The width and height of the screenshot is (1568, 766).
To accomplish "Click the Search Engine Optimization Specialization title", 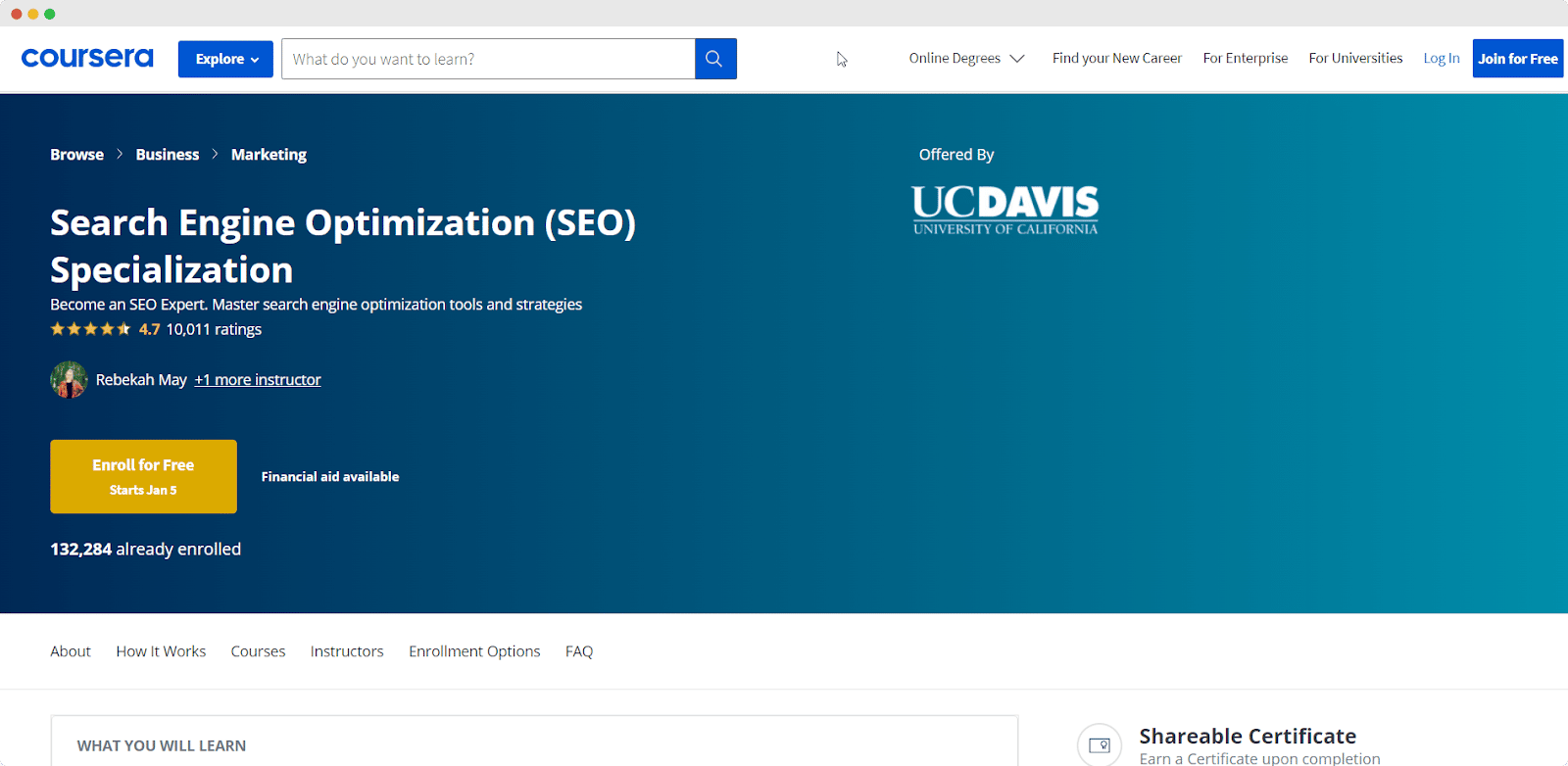I will coord(343,246).
